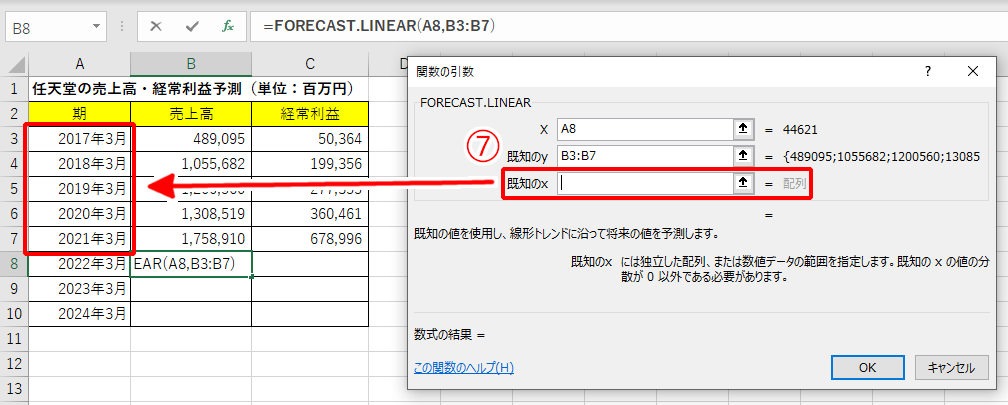Click header cell 経常利益
1008x405 pixels.
coord(310,113)
